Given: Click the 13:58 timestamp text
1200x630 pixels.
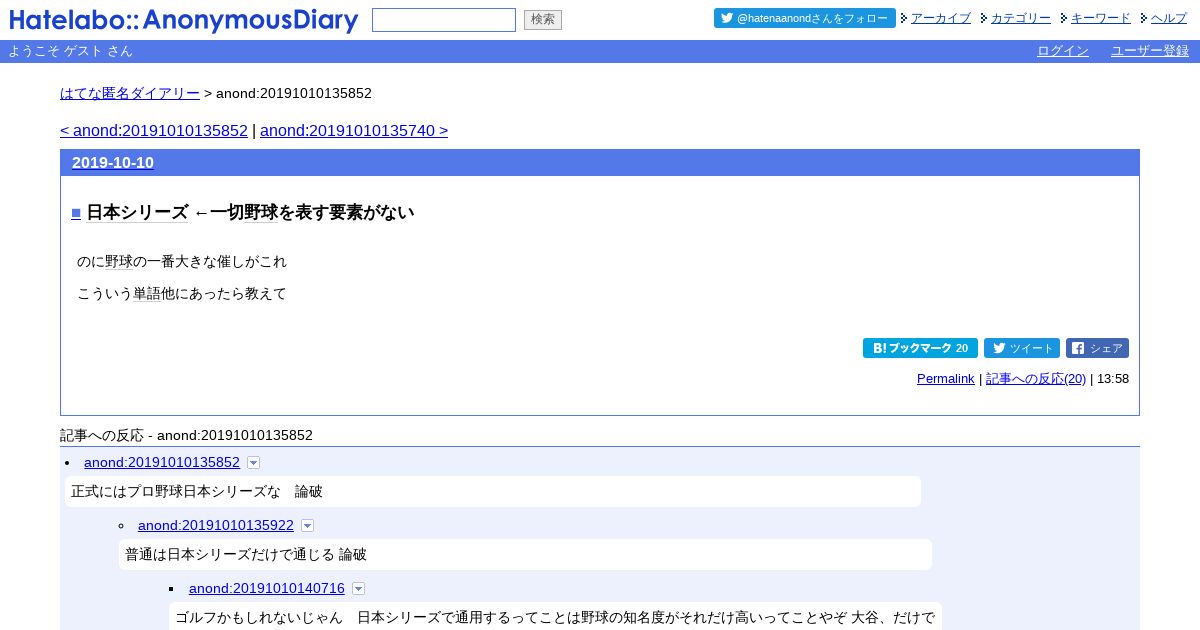Looking at the screenshot, I should (1113, 379).
